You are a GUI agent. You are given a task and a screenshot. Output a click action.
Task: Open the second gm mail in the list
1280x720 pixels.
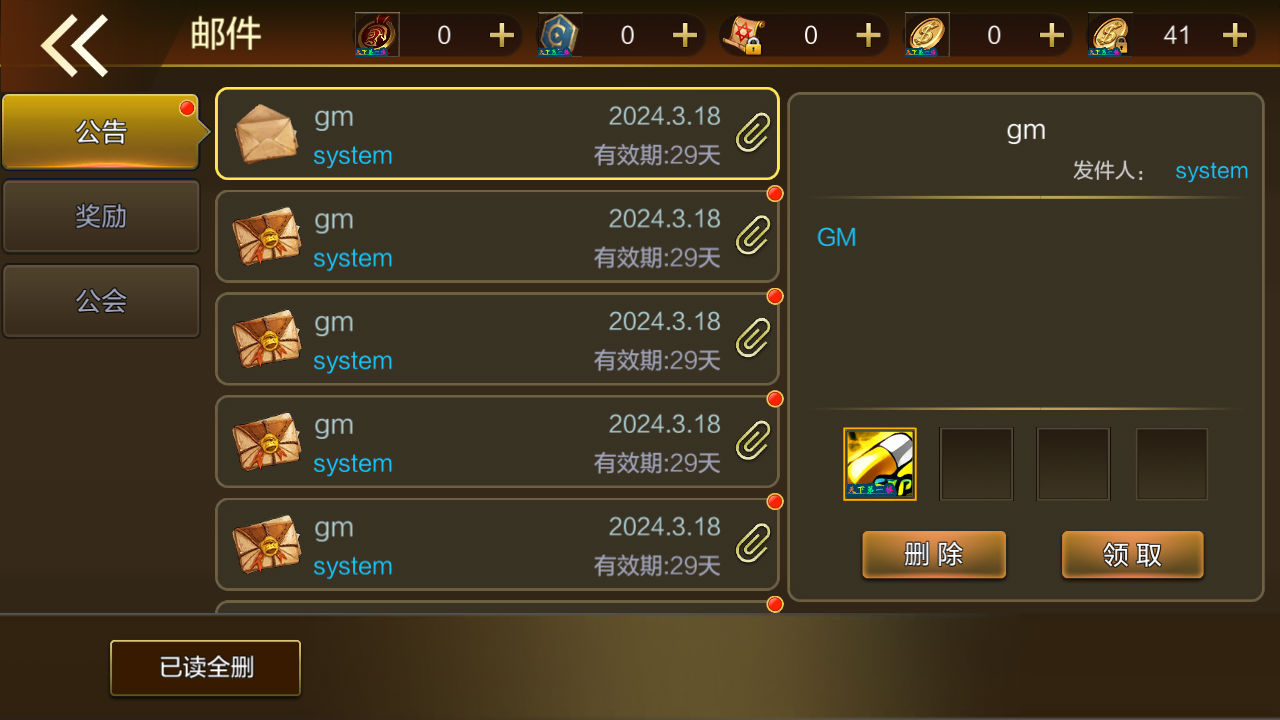click(x=497, y=237)
